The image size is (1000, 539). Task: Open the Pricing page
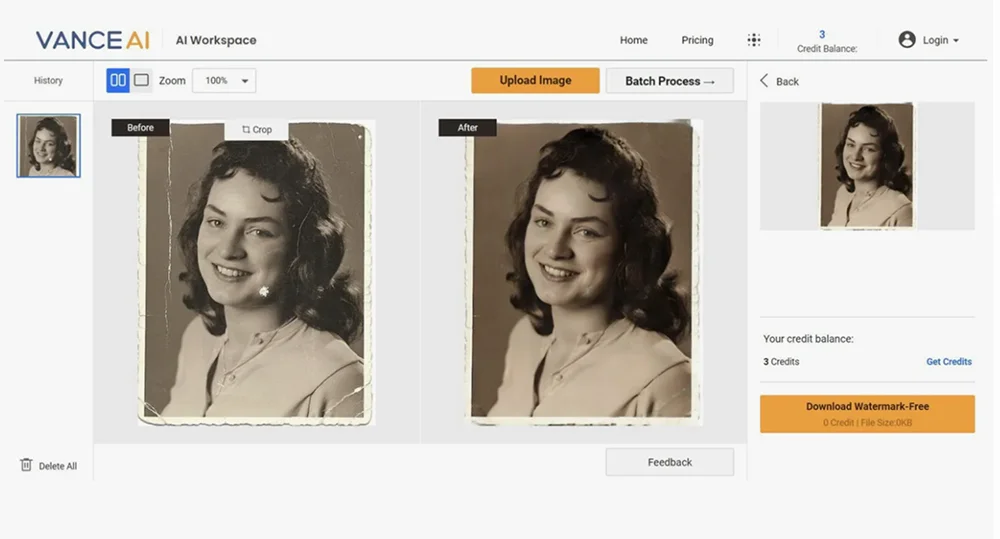pyautogui.click(x=697, y=40)
